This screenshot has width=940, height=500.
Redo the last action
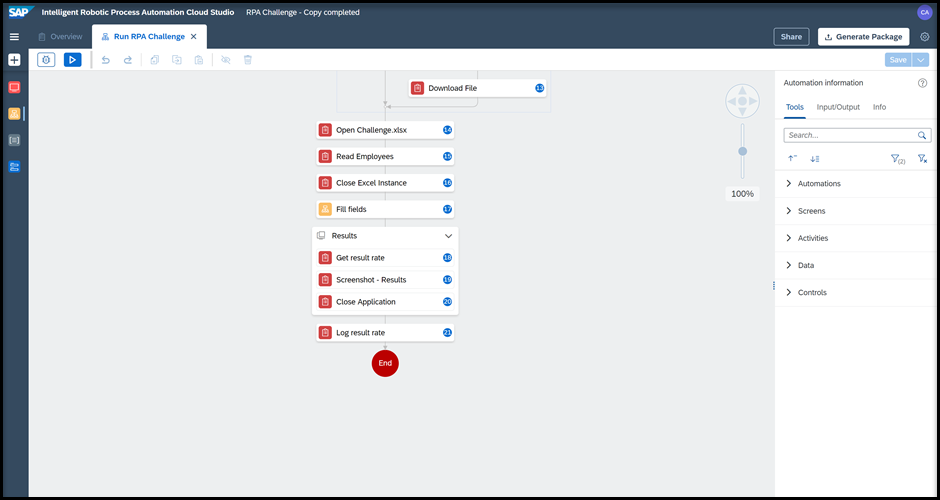pyautogui.click(x=128, y=60)
